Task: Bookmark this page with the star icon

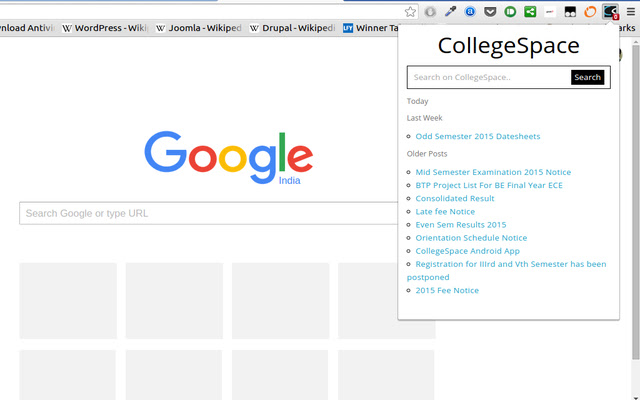Action: click(410, 12)
